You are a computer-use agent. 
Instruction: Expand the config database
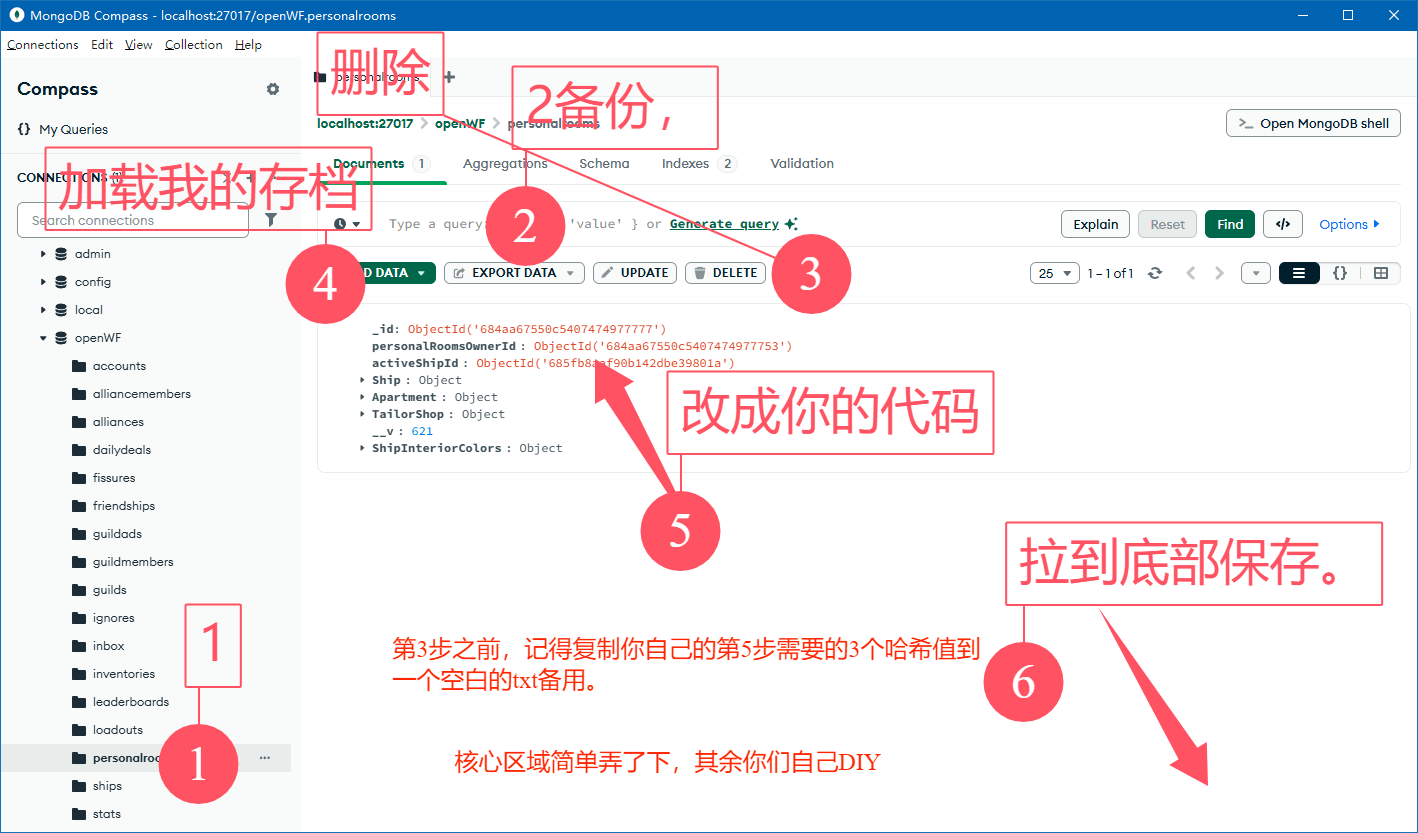(x=43, y=282)
